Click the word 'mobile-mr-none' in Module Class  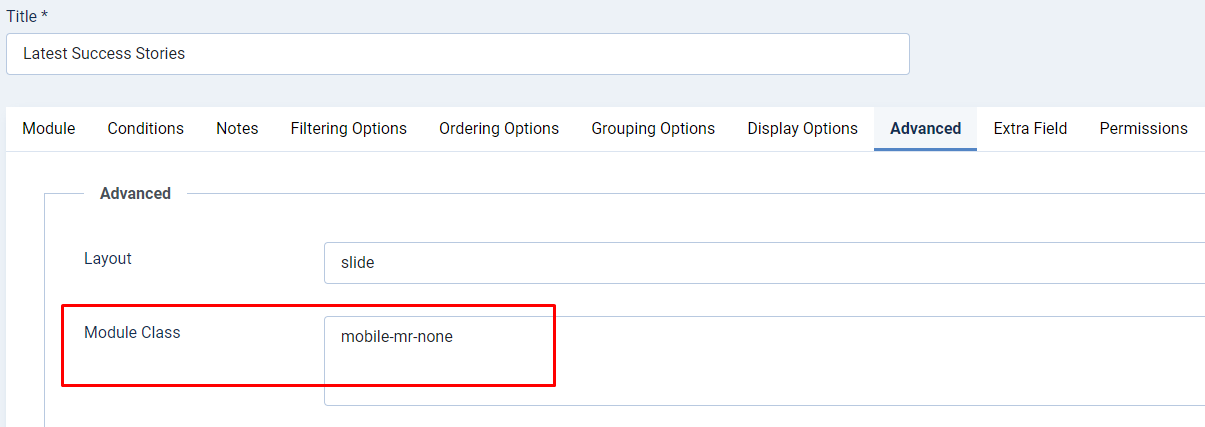click(397, 338)
